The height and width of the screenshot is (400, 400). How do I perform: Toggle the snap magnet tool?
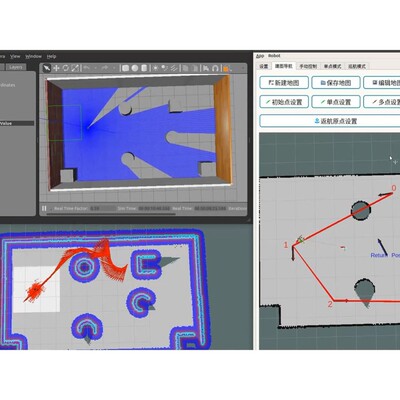(215, 68)
